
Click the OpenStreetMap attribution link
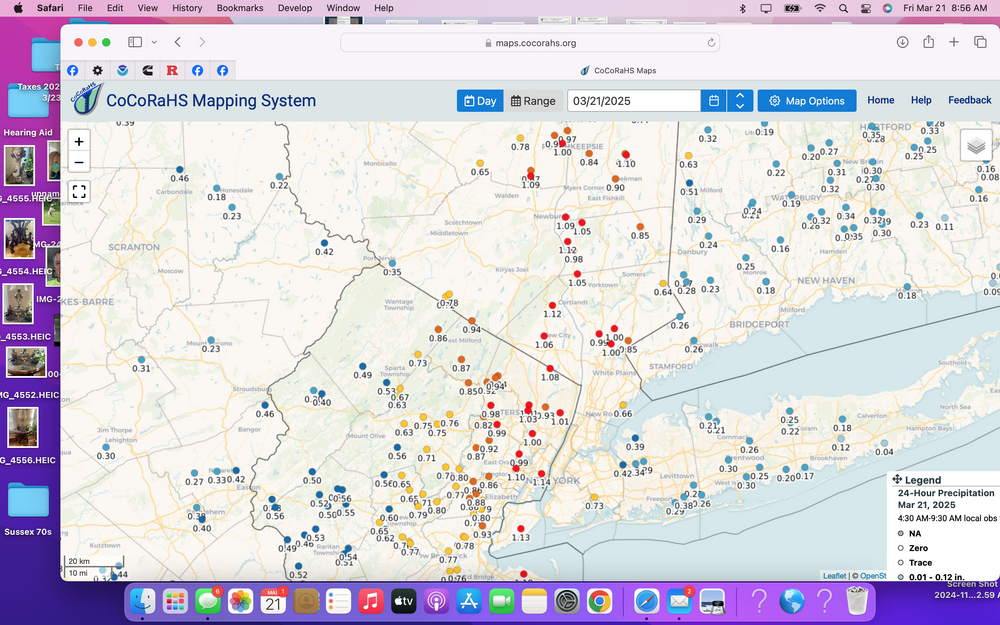click(x=872, y=575)
